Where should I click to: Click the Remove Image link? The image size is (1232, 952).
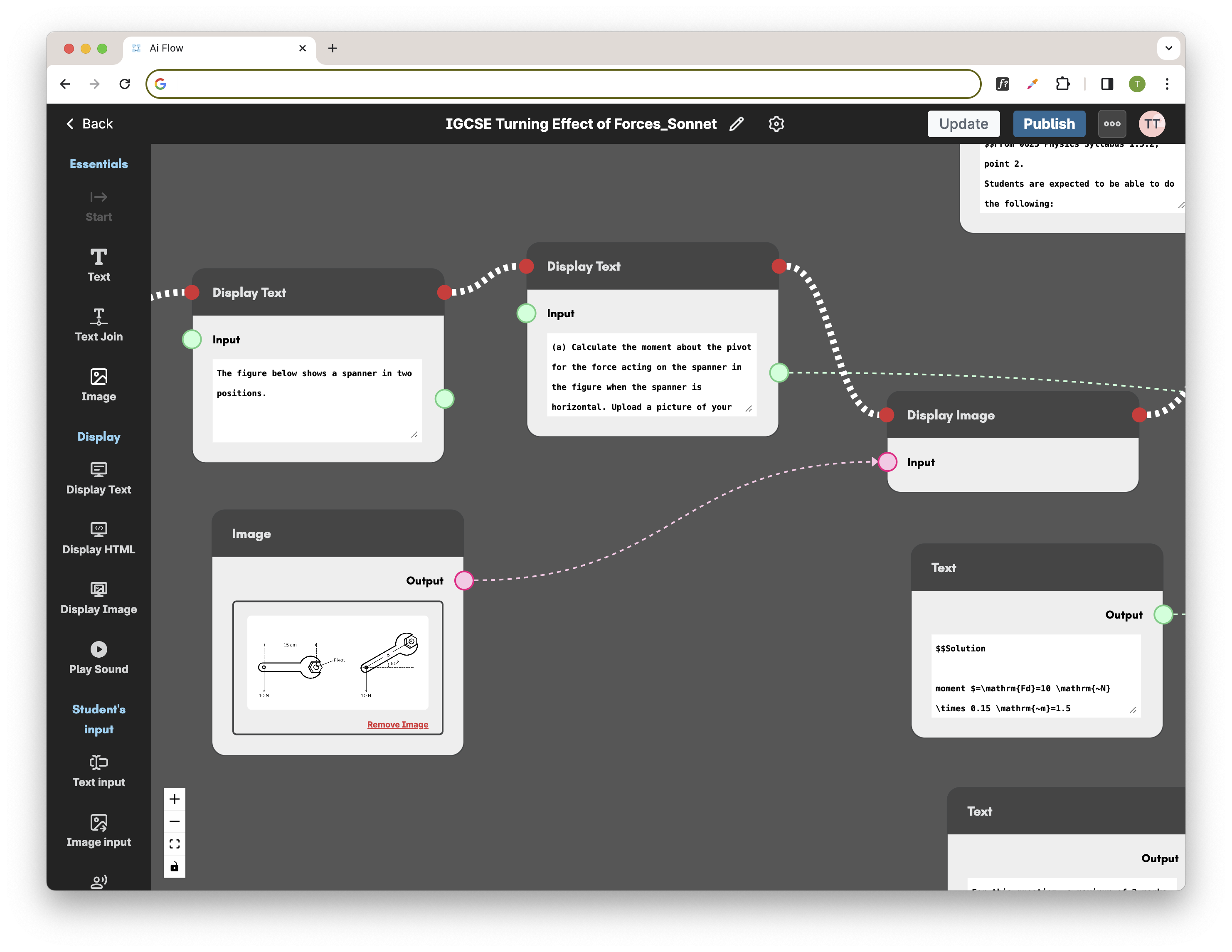397,725
